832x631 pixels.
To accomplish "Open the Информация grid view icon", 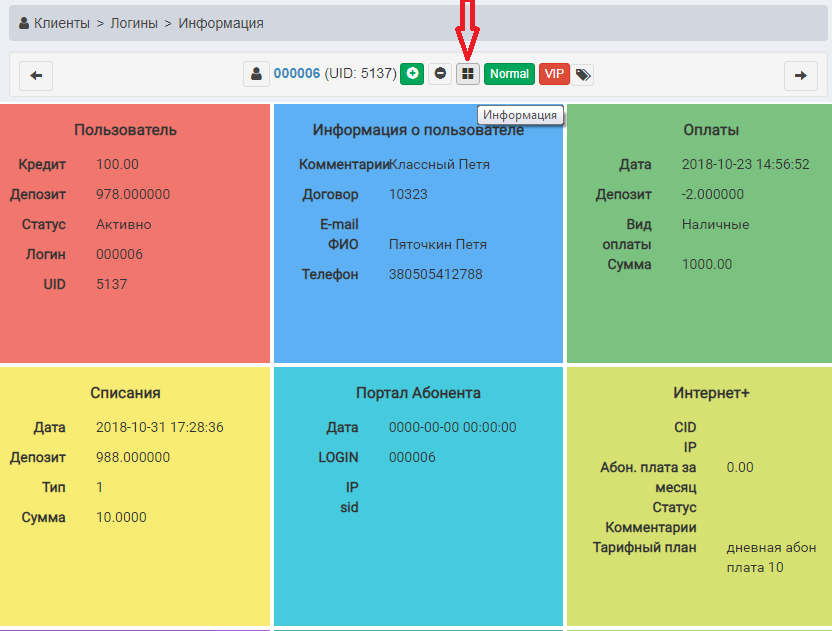I will point(468,74).
